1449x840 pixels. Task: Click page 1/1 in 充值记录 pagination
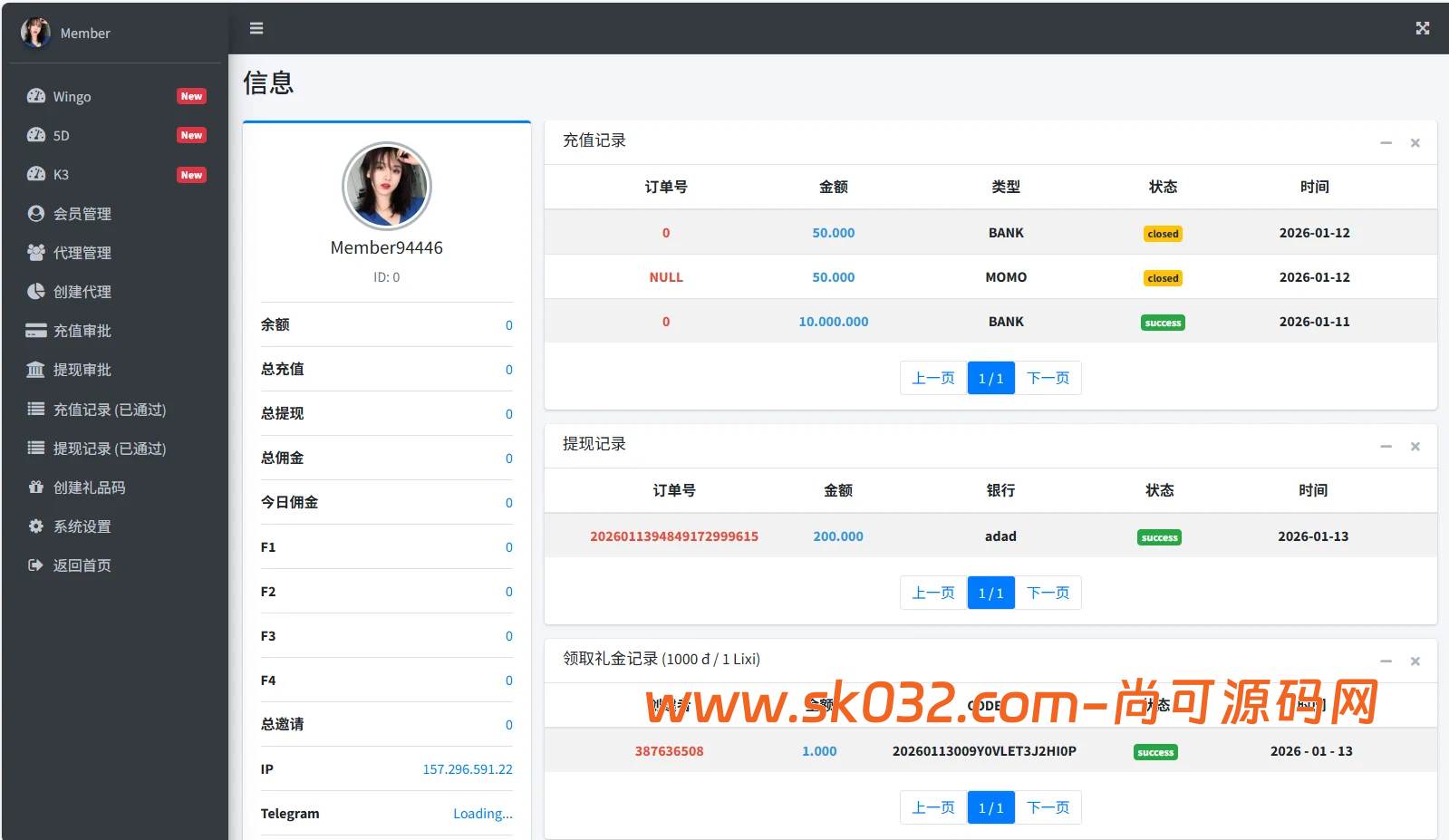pyautogui.click(x=991, y=378)
